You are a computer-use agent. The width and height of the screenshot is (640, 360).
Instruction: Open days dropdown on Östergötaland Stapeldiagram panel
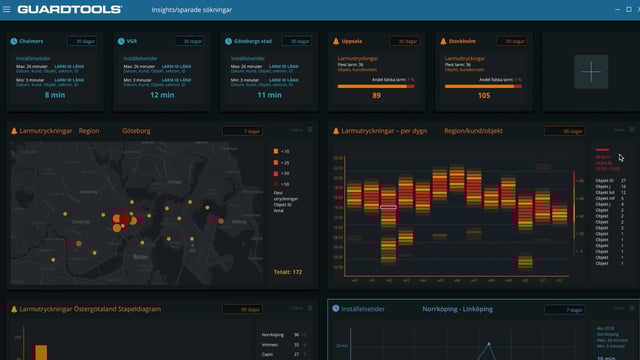point(242,309)
